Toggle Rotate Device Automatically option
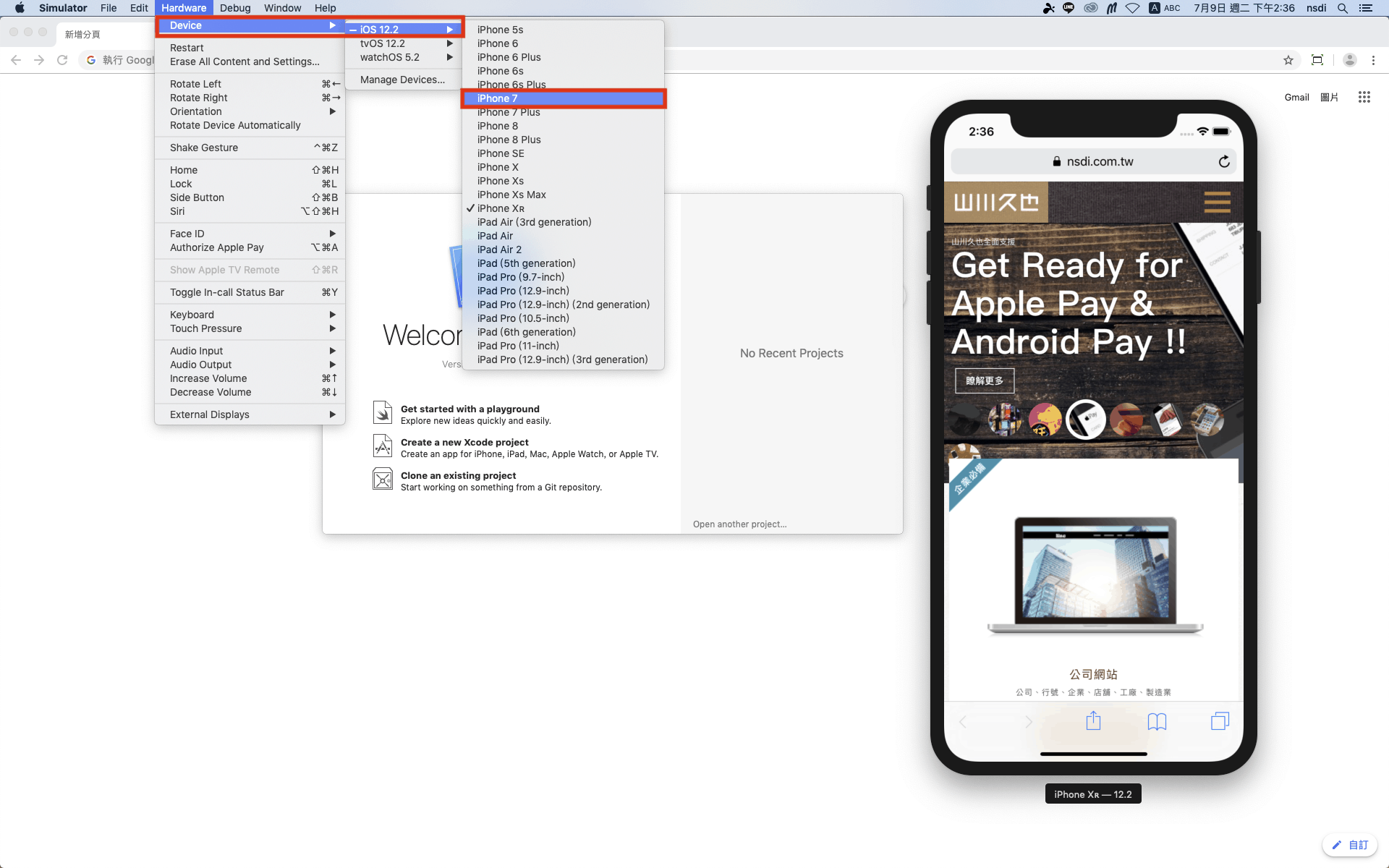 [x=235, y=125]
